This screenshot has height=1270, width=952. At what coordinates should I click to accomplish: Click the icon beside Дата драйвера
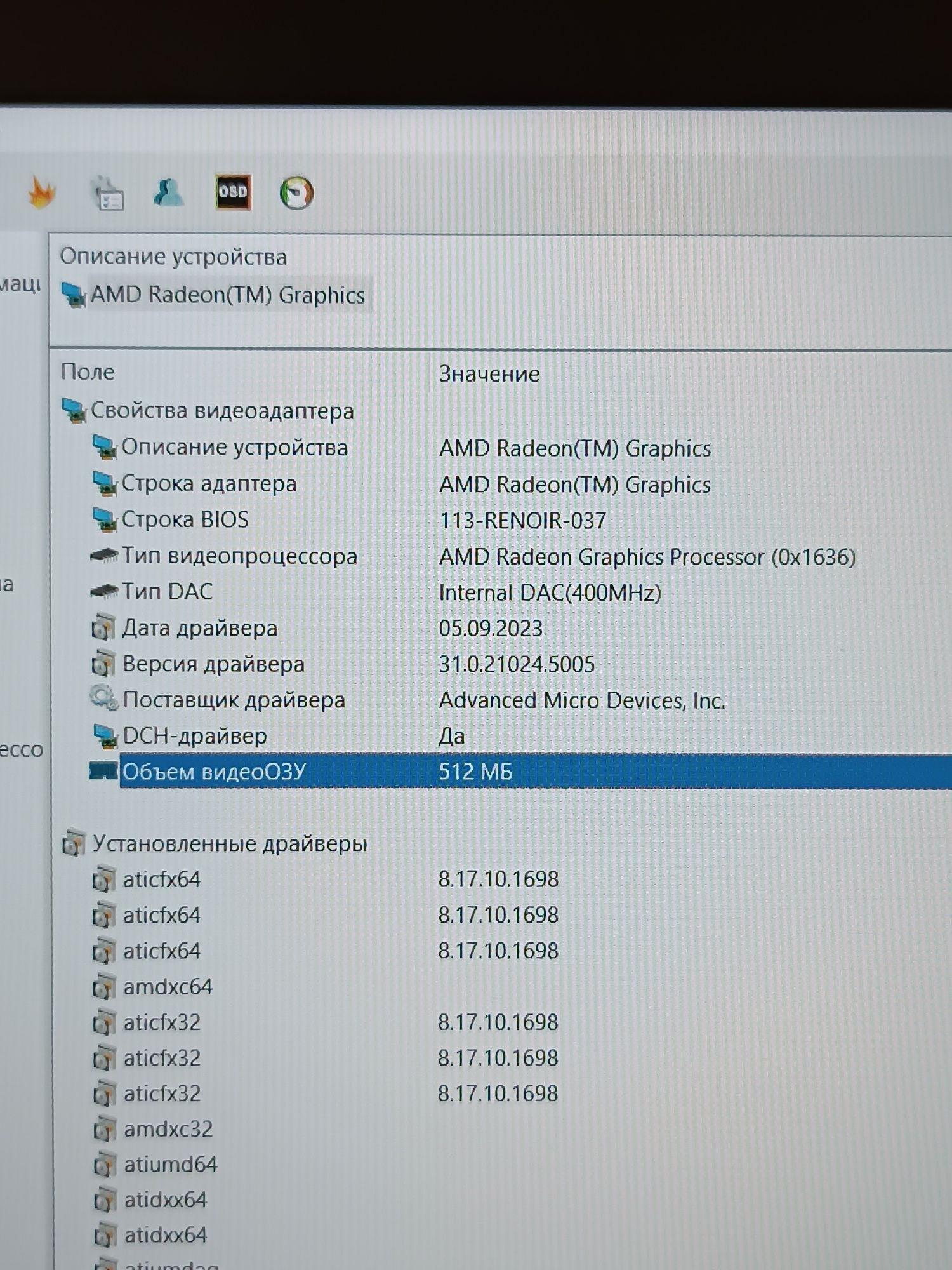click(104, 627)
